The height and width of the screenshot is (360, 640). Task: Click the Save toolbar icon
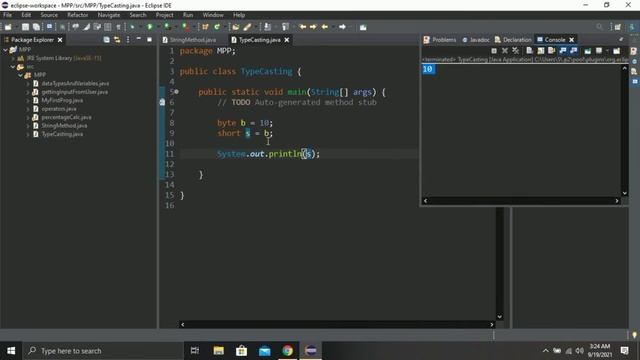(25, 27)
